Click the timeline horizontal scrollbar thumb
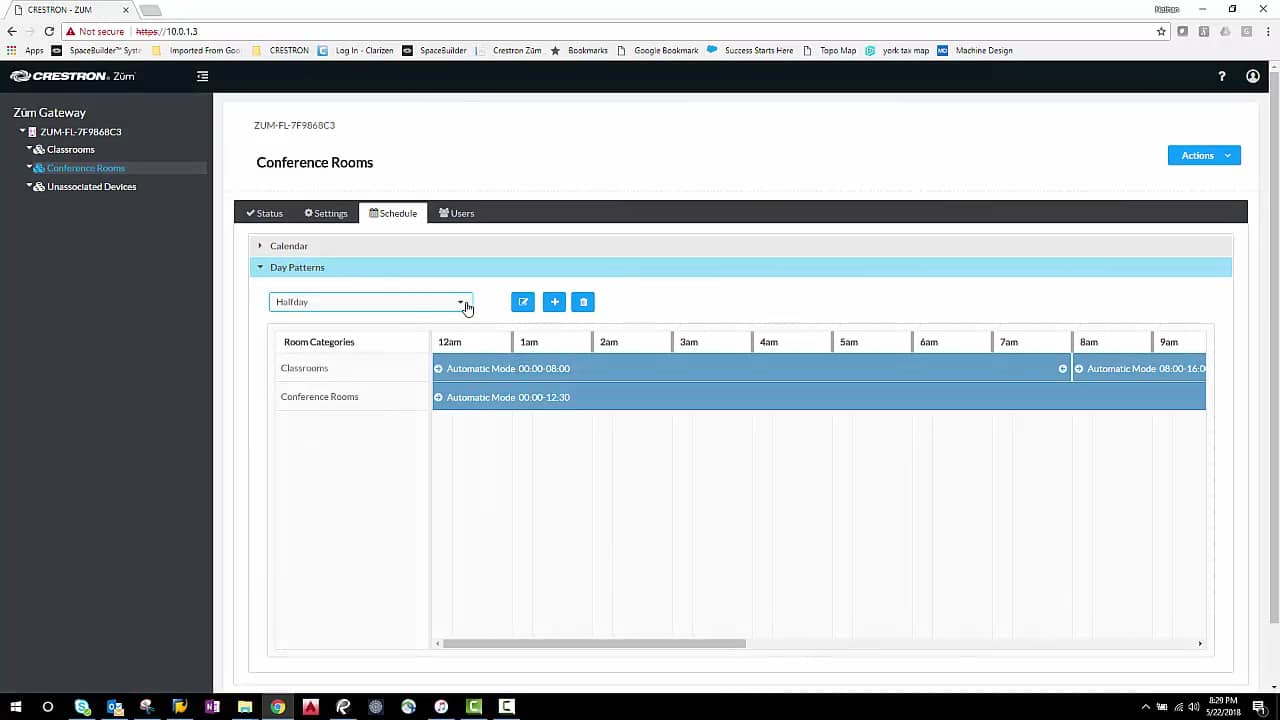 click(594, 644)
